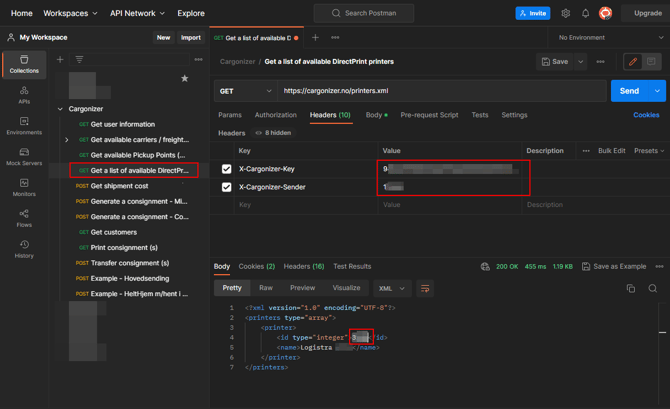Screen dimensions: 670x409
Task: Uncheck the X-Cargonizer-Key header checkbox
Action: (x=226, y=169)
